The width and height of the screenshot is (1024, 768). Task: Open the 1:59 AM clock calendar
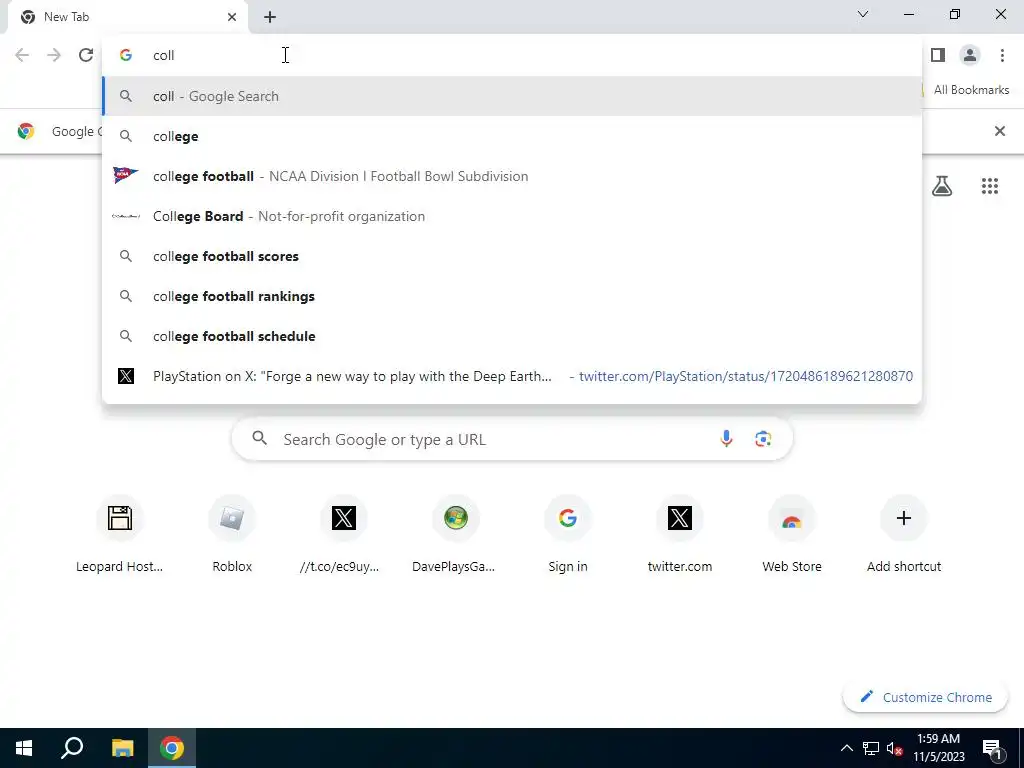[938, 748]
